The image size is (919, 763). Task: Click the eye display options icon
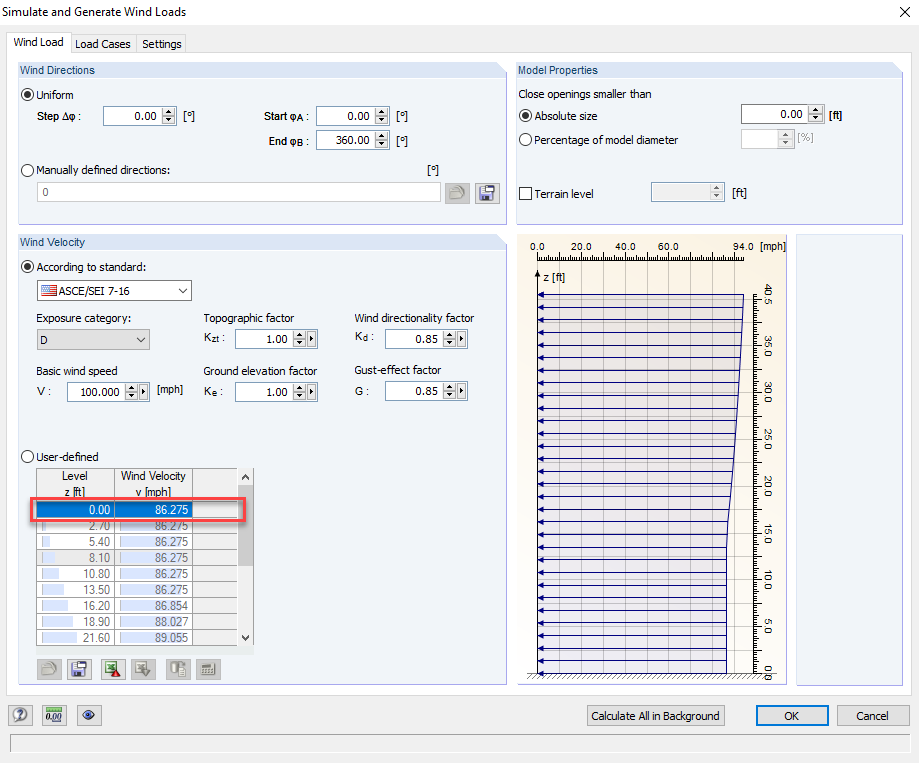[88, 715]
